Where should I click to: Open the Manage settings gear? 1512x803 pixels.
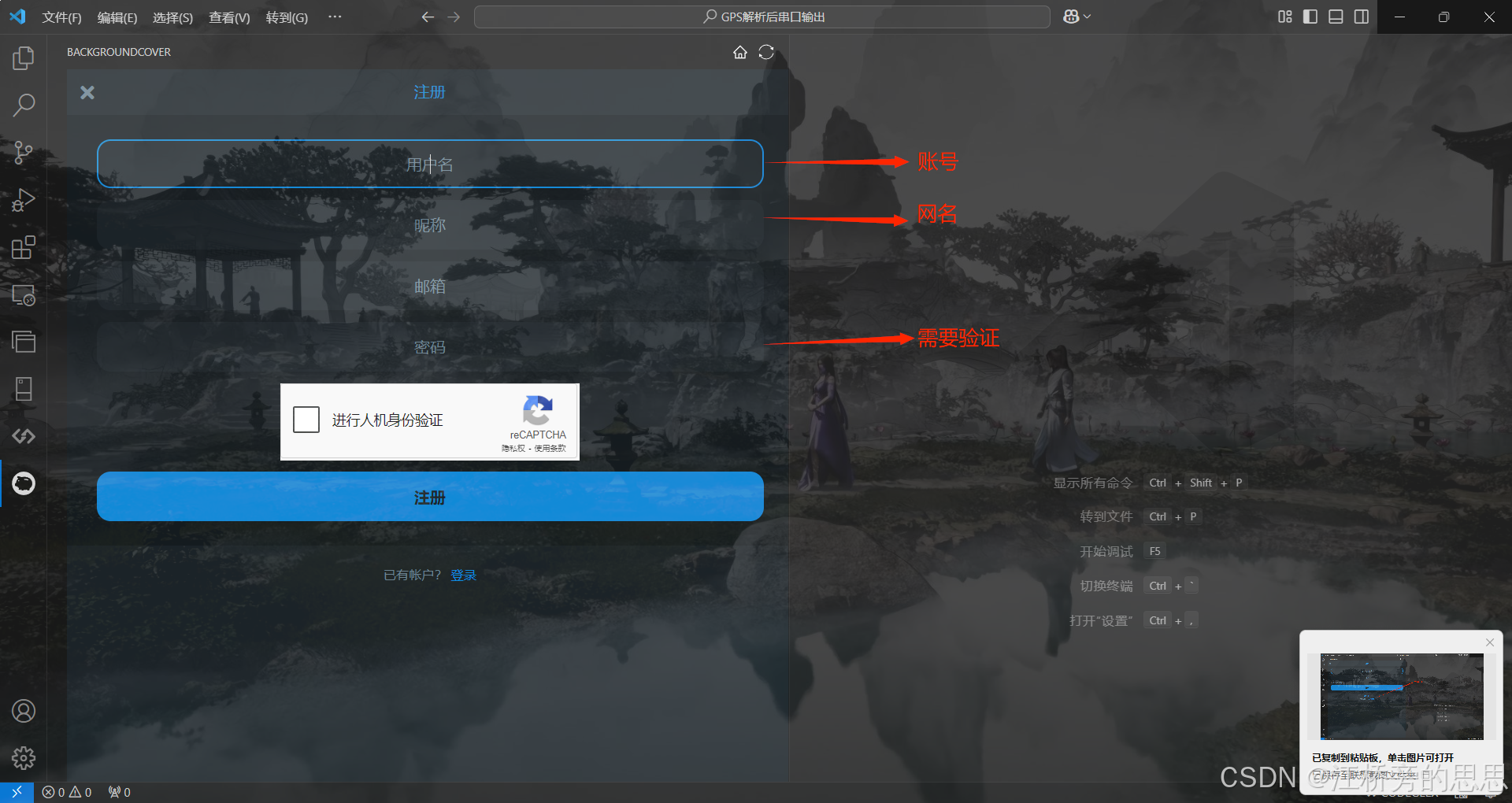click(x=24, y=758)
